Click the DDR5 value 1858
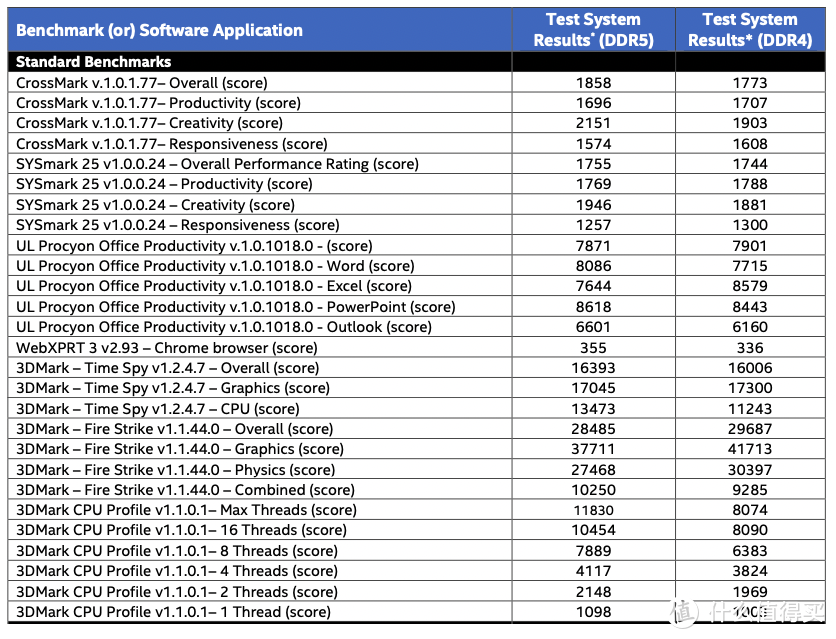This screenshot has width=836, height=639. [593, 82]
